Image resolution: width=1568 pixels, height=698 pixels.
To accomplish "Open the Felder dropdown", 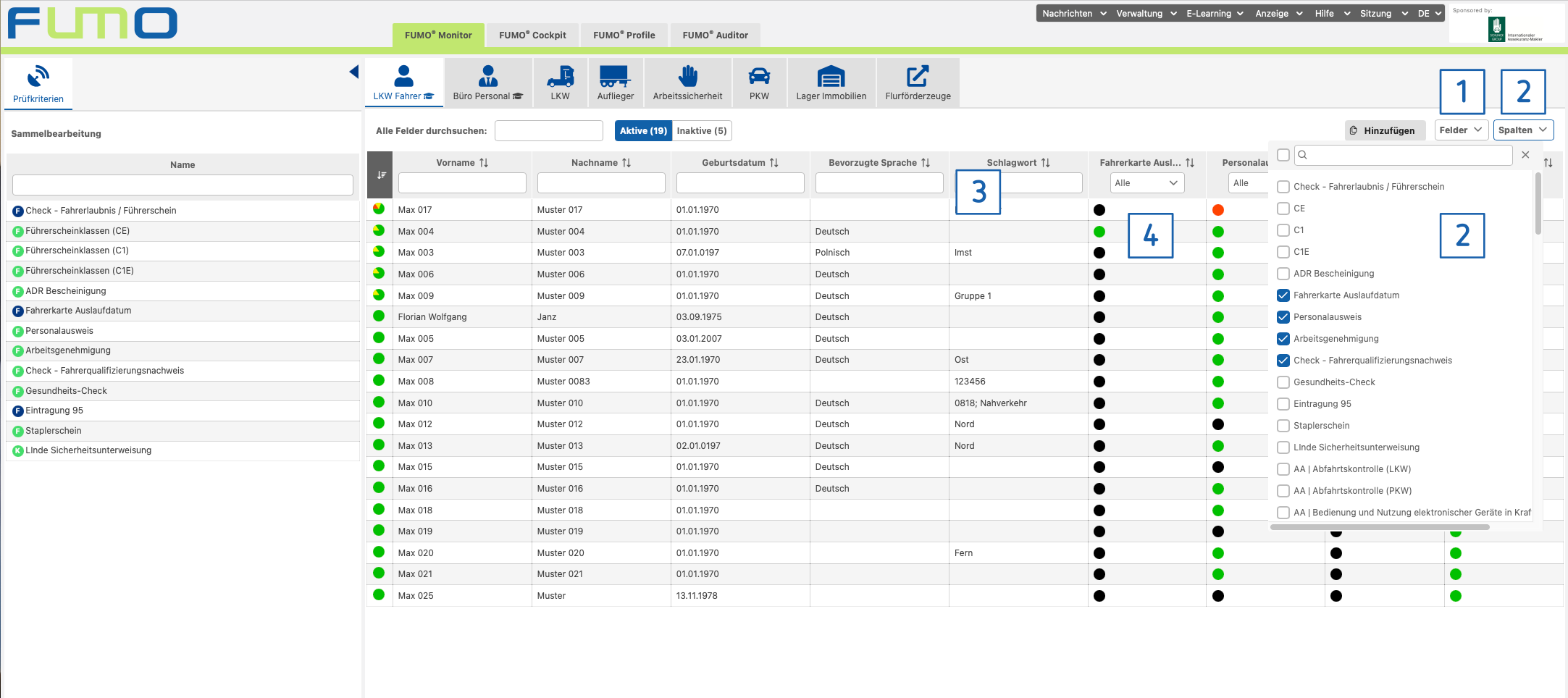I will tap(1462, 130).
